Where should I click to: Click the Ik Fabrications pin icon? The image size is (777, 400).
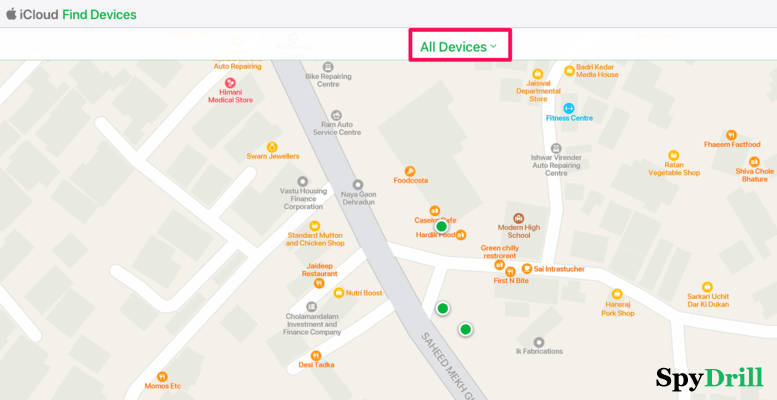539,342
